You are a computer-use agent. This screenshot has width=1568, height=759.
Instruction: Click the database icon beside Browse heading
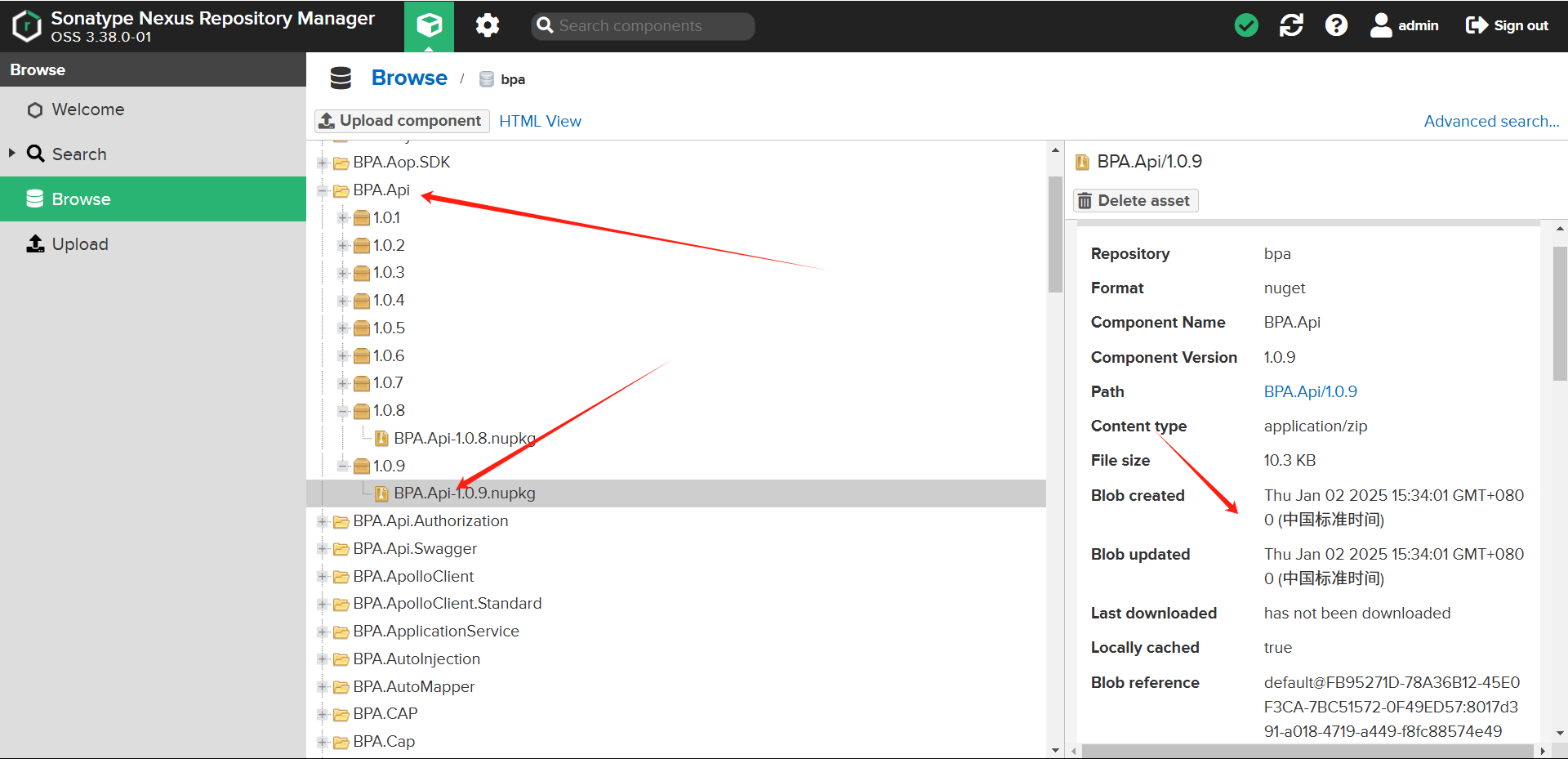click(341, 78)
